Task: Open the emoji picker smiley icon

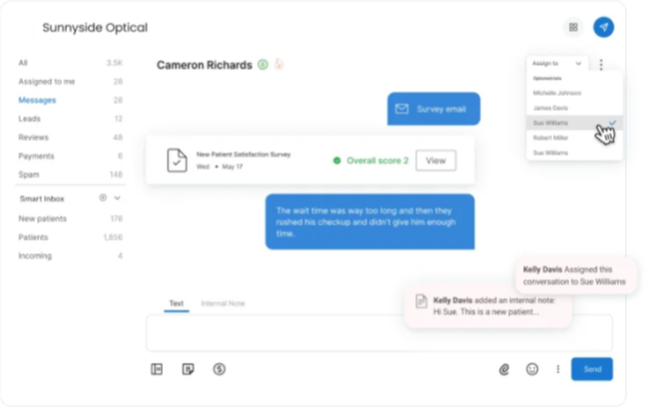Action: tap(532, 369)
